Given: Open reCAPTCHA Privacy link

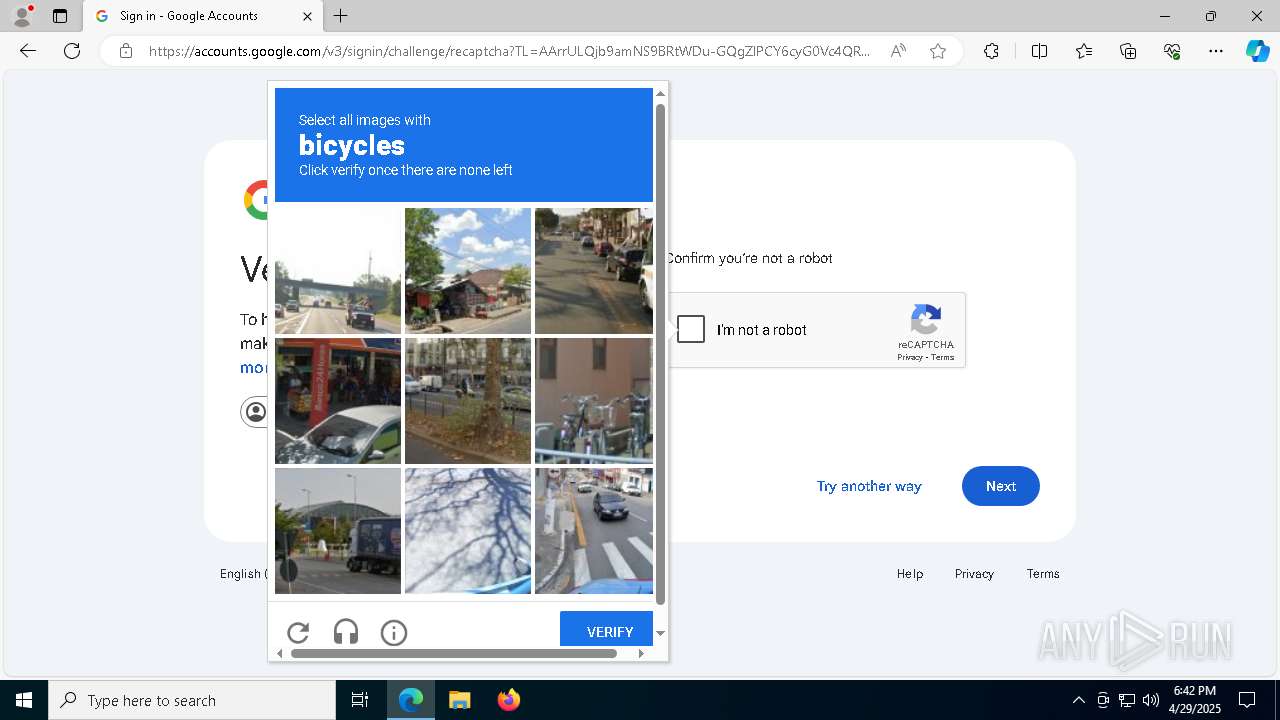Looking at the screenshot, I should [x=910, y=357].
